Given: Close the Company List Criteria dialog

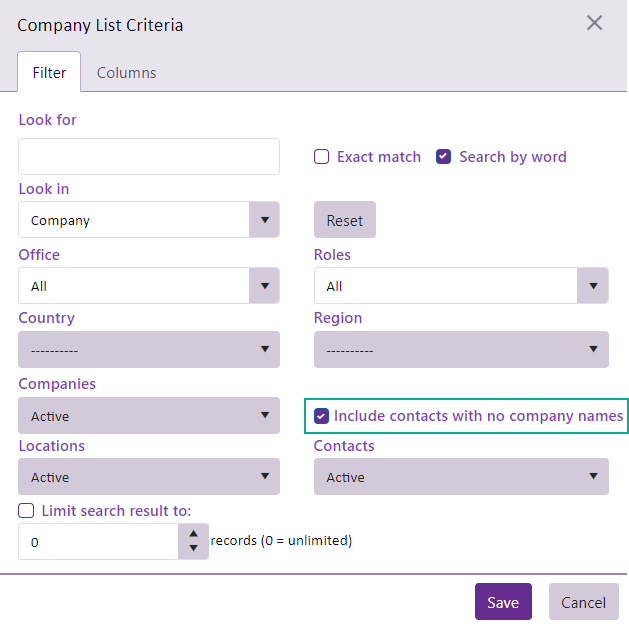Looking at the screenshot, I should click(594, 23).
